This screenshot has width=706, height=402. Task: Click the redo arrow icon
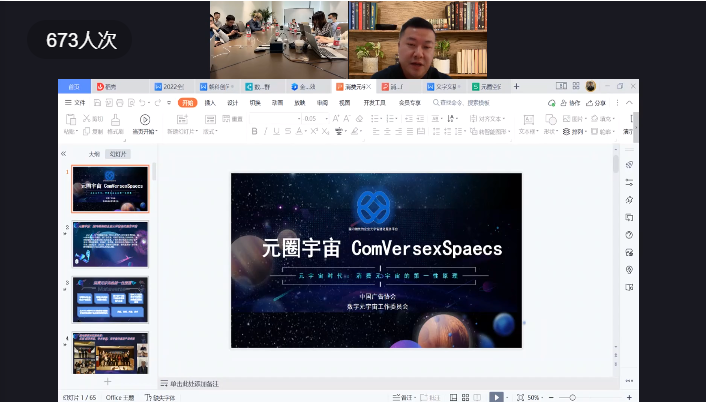pyautogui.click(x=157, y=103)
